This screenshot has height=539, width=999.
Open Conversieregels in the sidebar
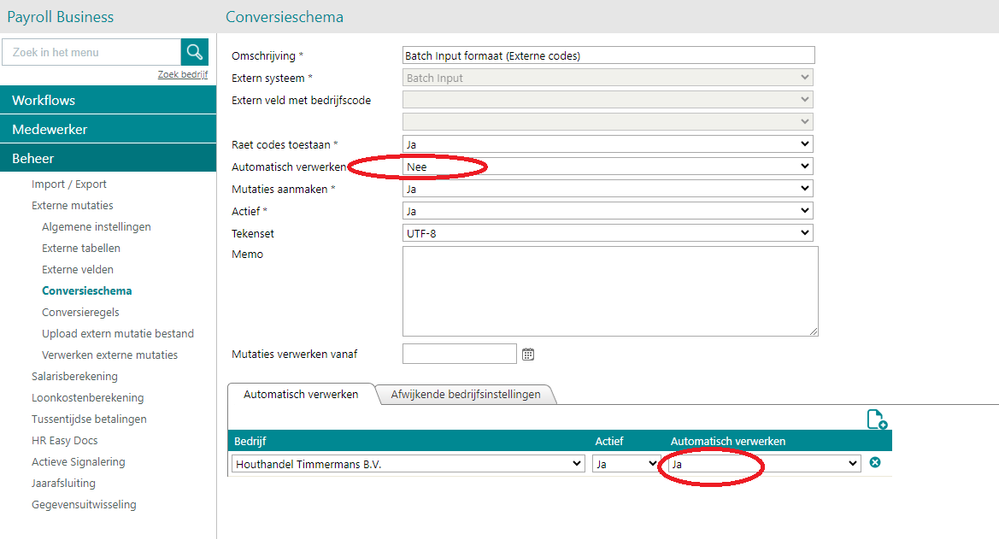coord(81,312)
